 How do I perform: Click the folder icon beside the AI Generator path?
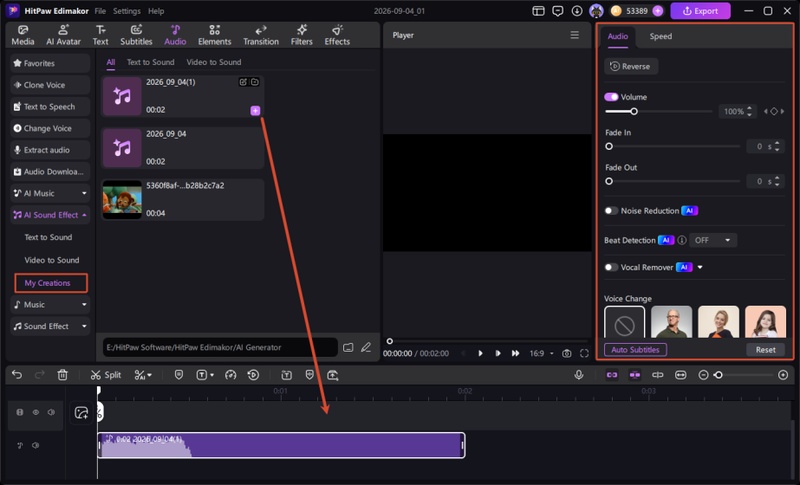(x=348, y=347)
